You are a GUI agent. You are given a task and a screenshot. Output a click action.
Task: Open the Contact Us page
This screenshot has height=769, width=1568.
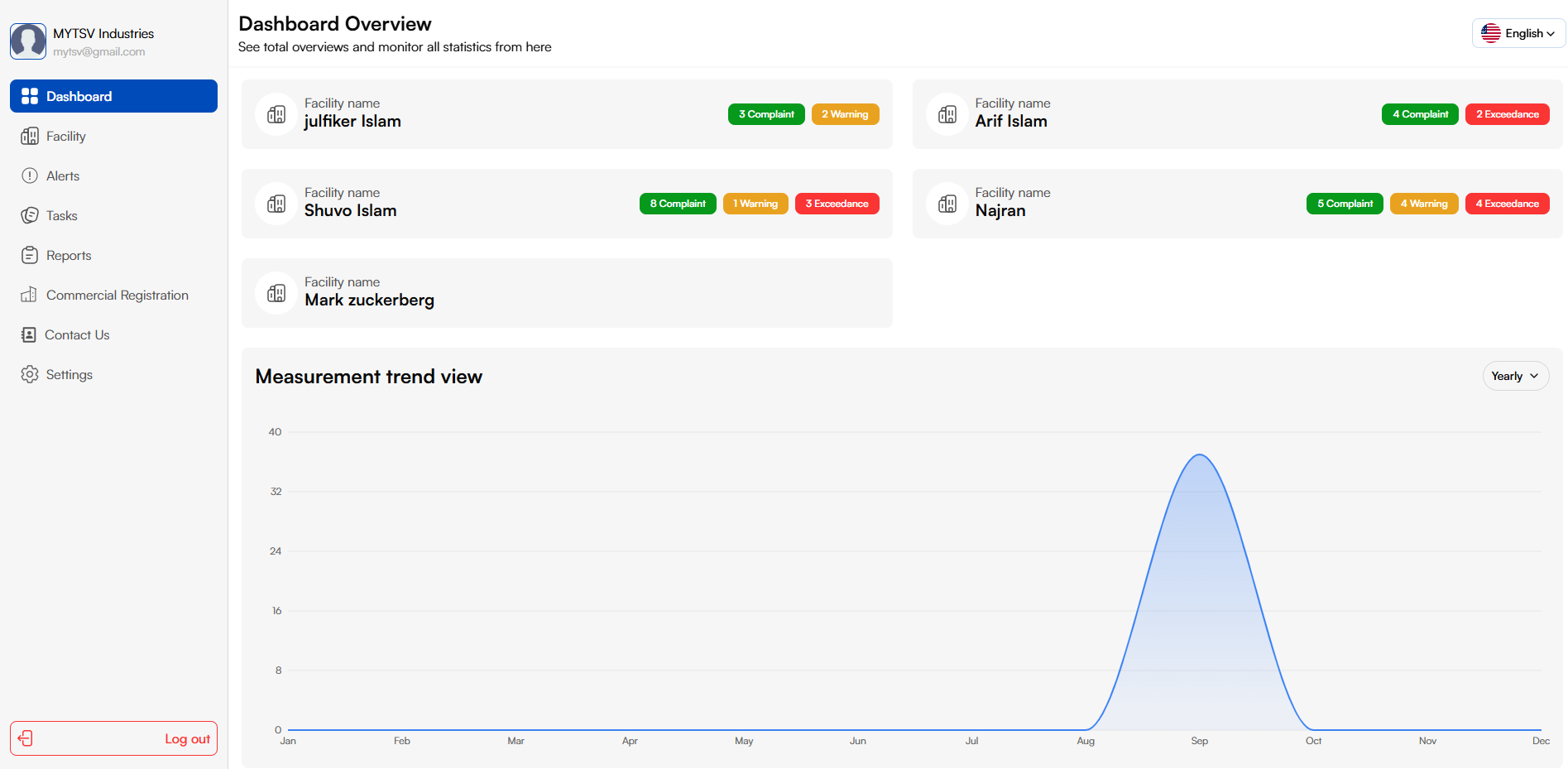(113, 334)
